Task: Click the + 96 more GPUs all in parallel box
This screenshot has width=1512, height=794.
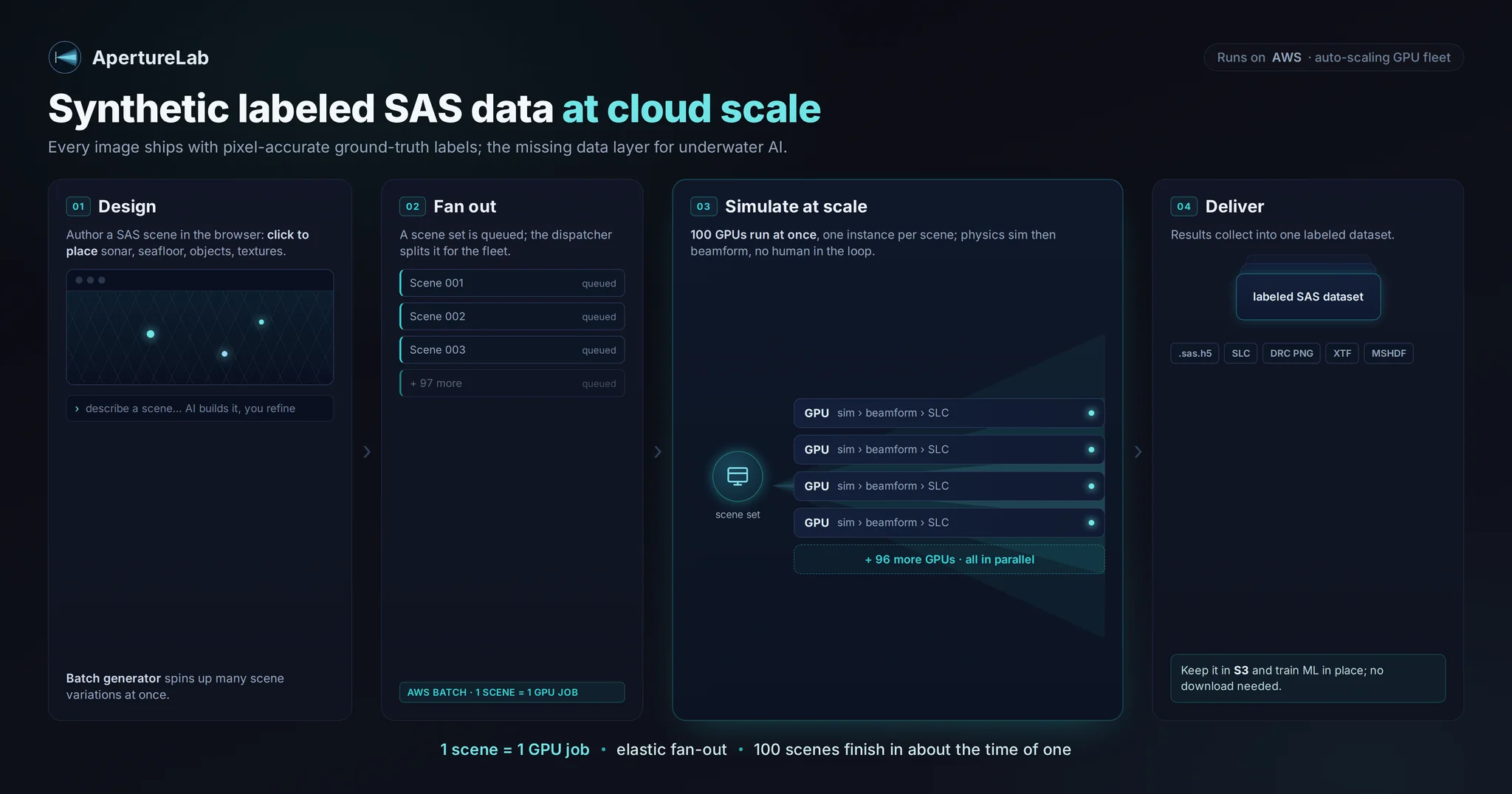Action: (949, 559)
